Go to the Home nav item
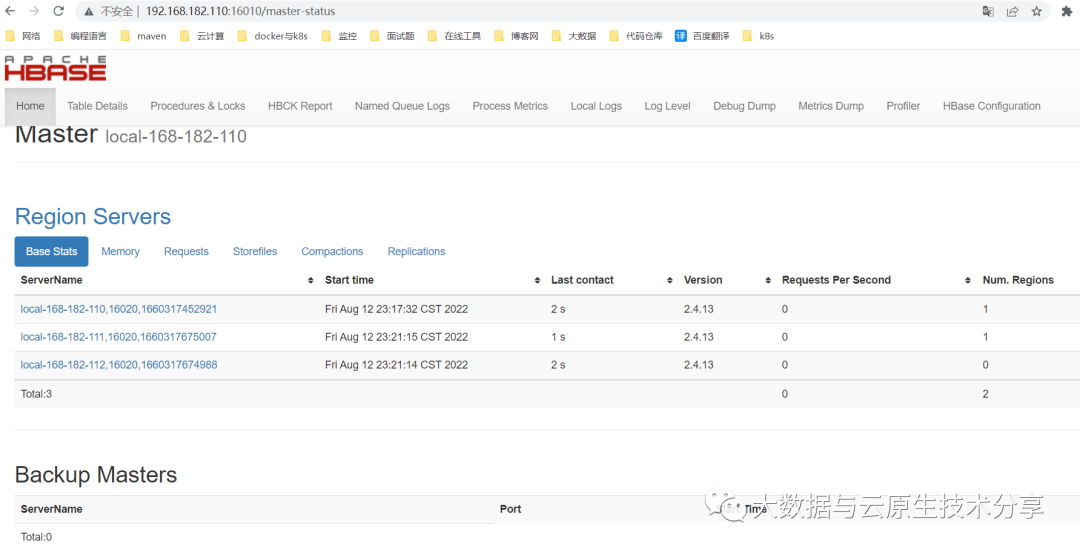Viewport: 1080px width, 554px height. point(30,106)
